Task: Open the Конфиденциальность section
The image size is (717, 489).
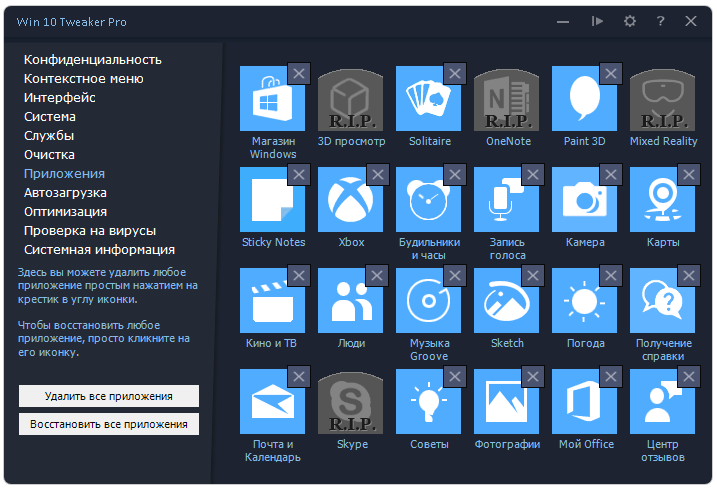Action: tap(92, 59)
